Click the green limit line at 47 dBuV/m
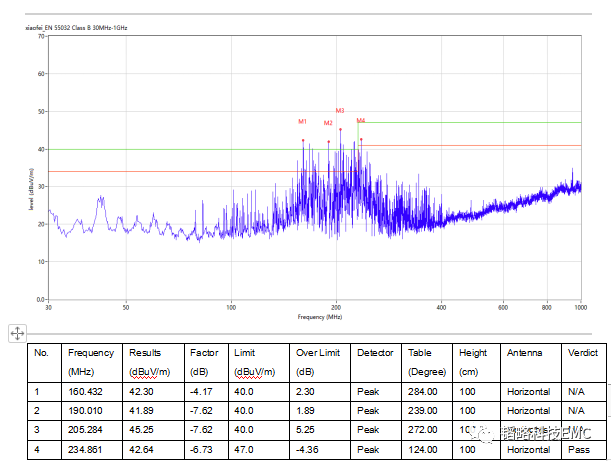Screen dimensions: 611x461 click(470, 122)
